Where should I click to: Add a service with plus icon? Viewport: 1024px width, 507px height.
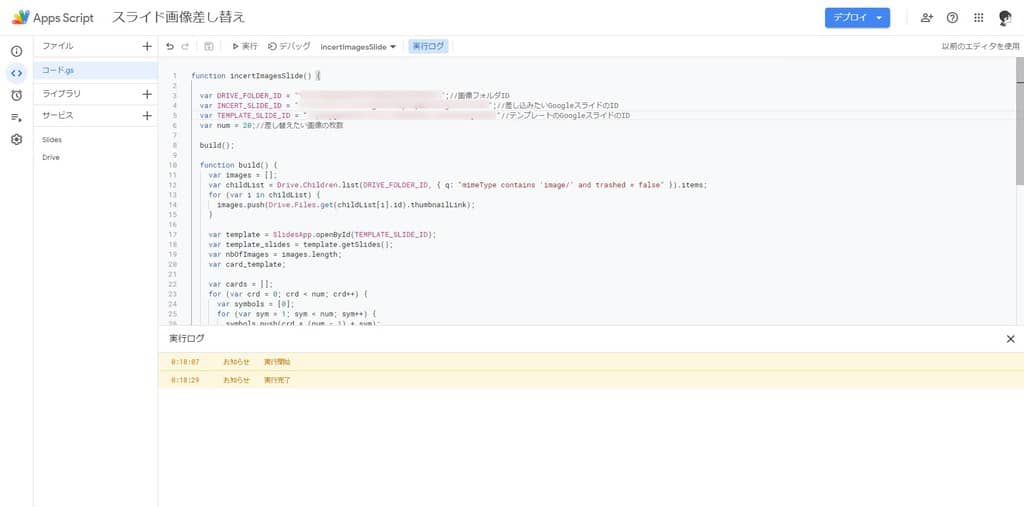click(147, 116)
